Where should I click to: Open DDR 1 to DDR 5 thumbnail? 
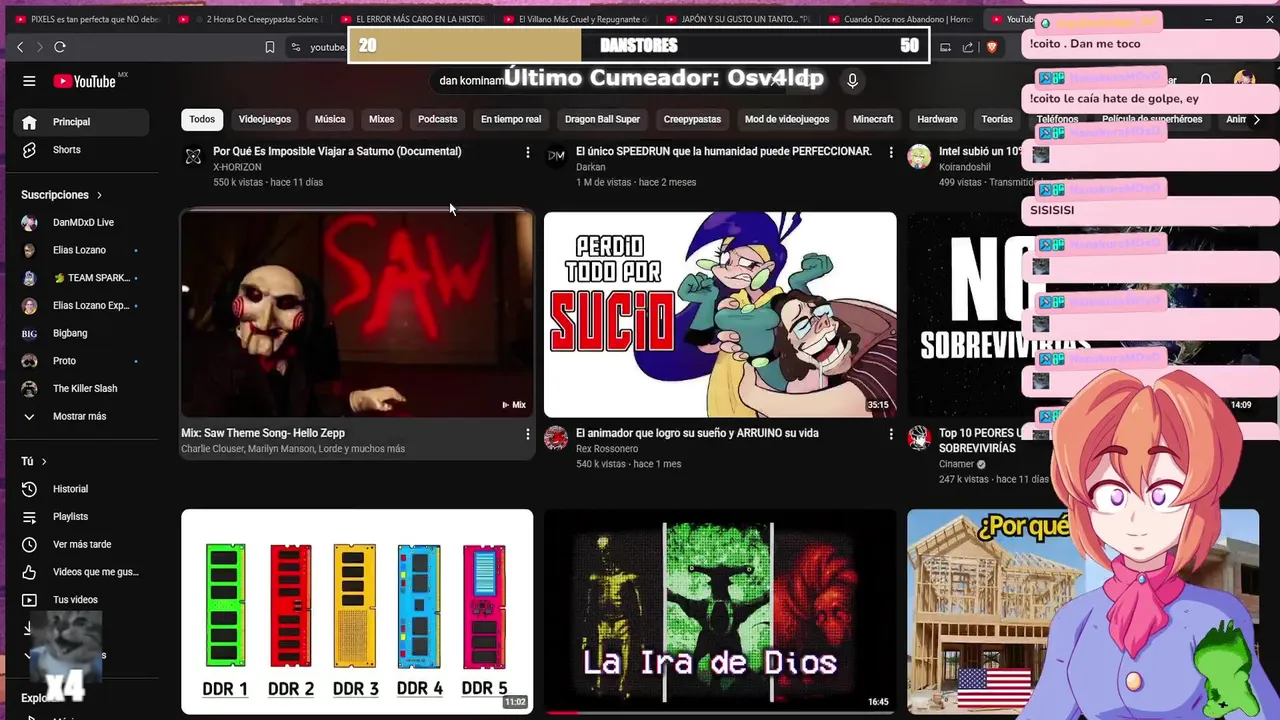pos(357,611)
